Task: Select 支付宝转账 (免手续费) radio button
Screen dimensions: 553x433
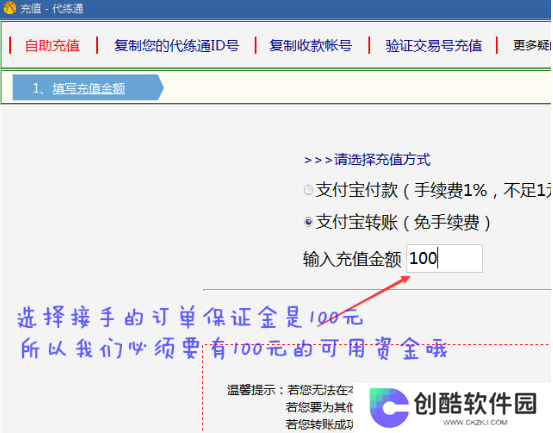Action: point(308,222)
